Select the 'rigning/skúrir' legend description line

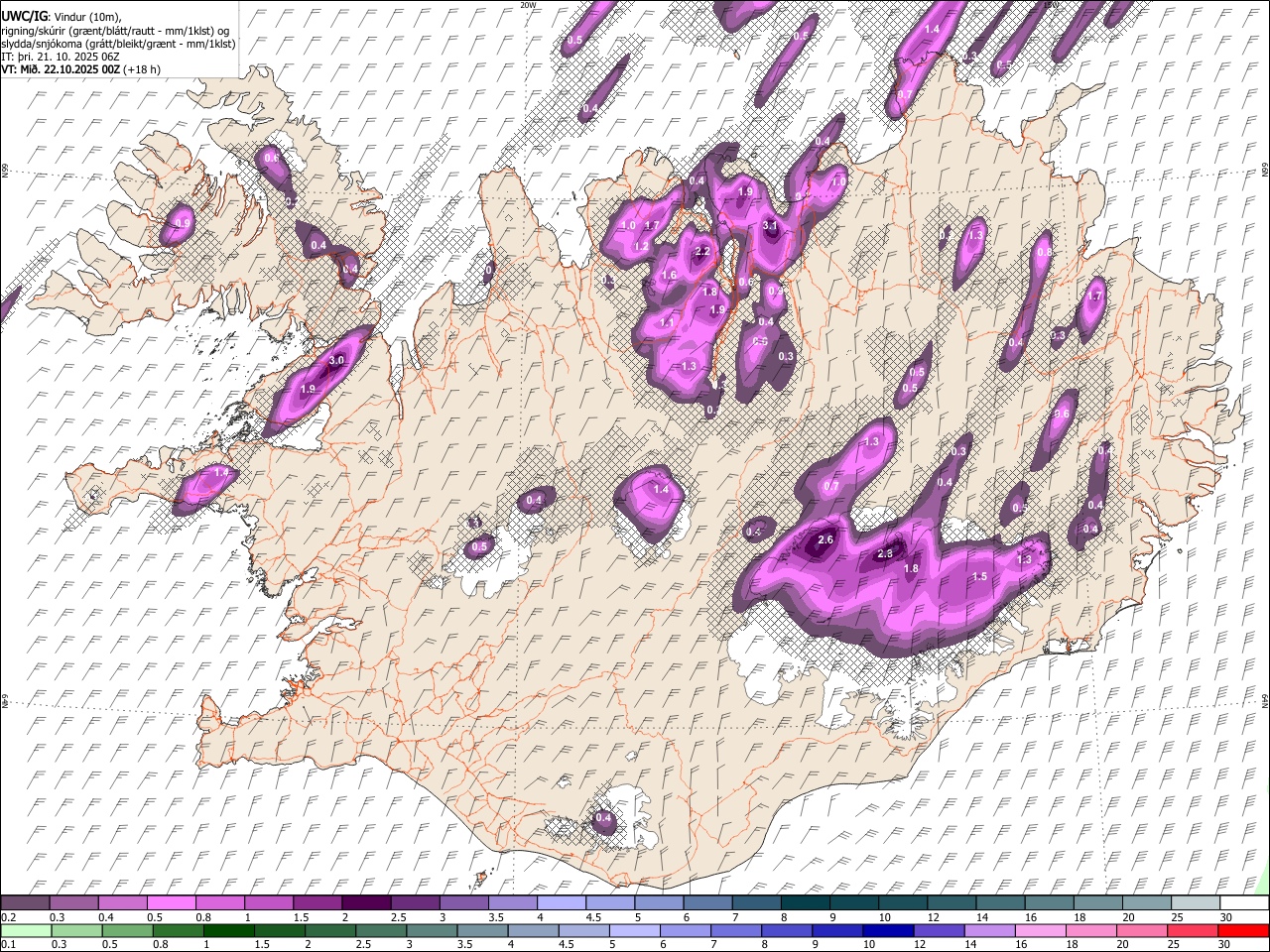click(x=117, y=30)
